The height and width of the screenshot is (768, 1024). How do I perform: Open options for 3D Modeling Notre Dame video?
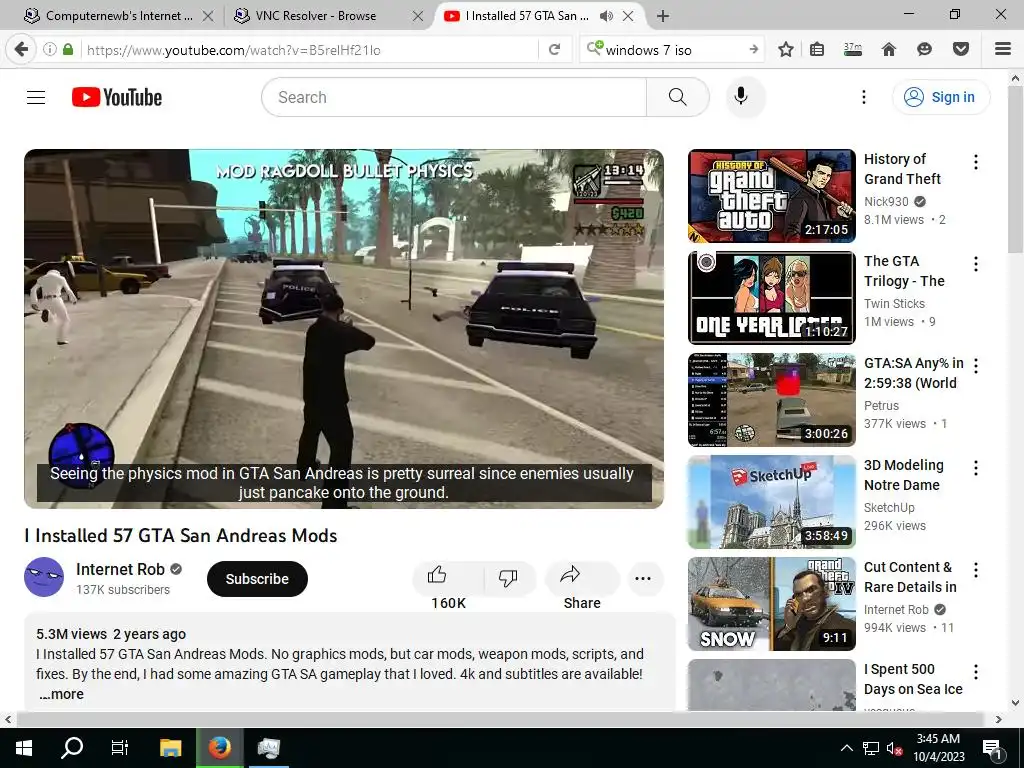coord(976,468)
